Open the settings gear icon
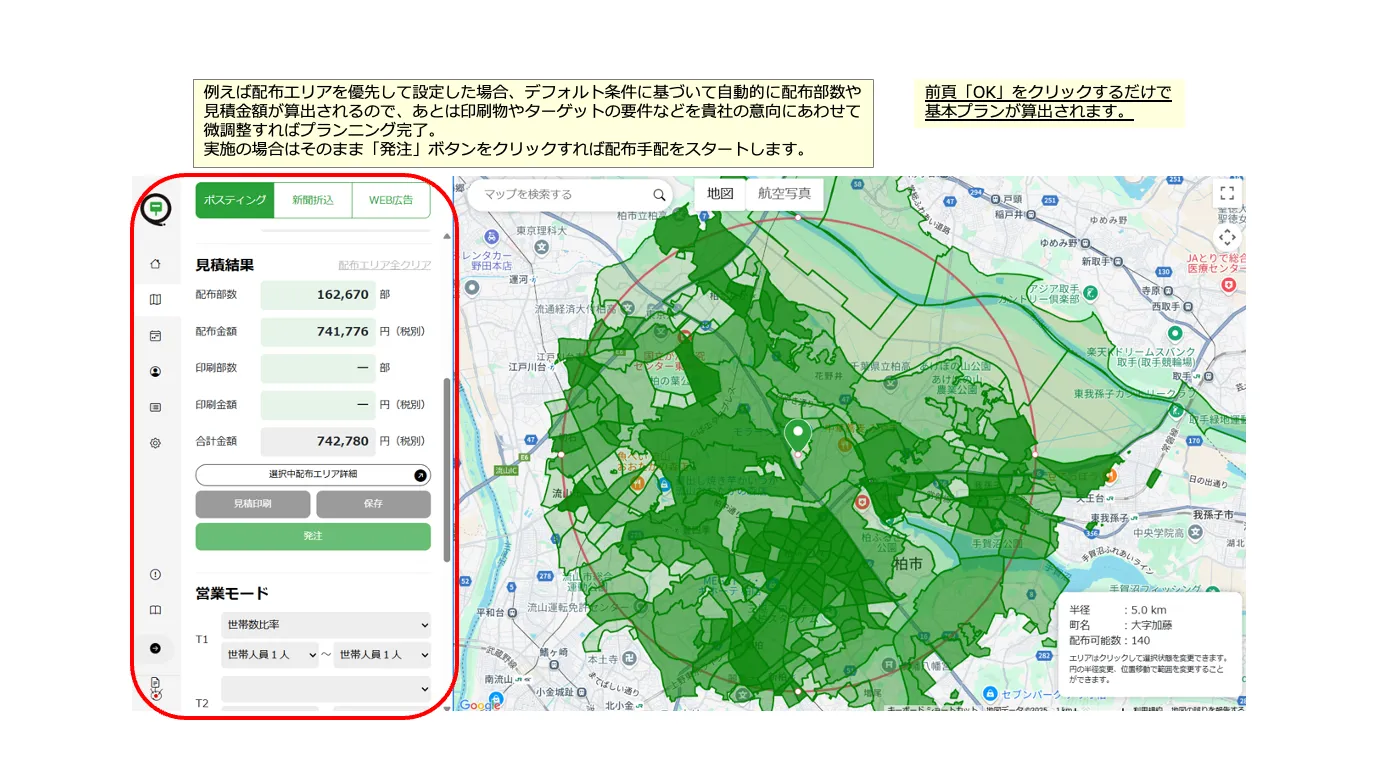This screenshot has width=1382, height=772. click(155, 442)
